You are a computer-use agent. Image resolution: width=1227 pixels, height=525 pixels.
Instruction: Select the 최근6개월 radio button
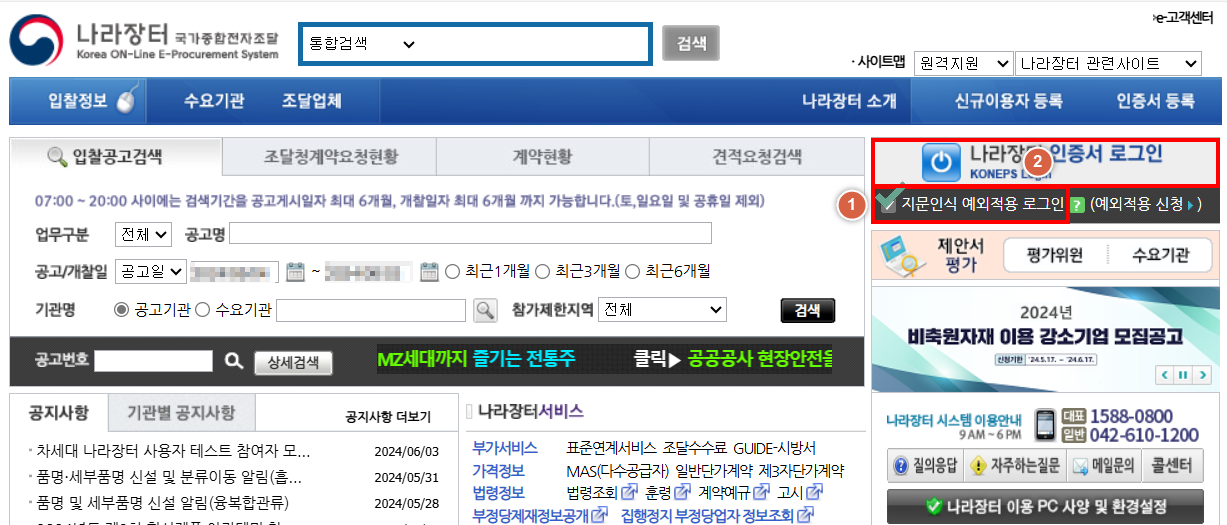(633, 271)
